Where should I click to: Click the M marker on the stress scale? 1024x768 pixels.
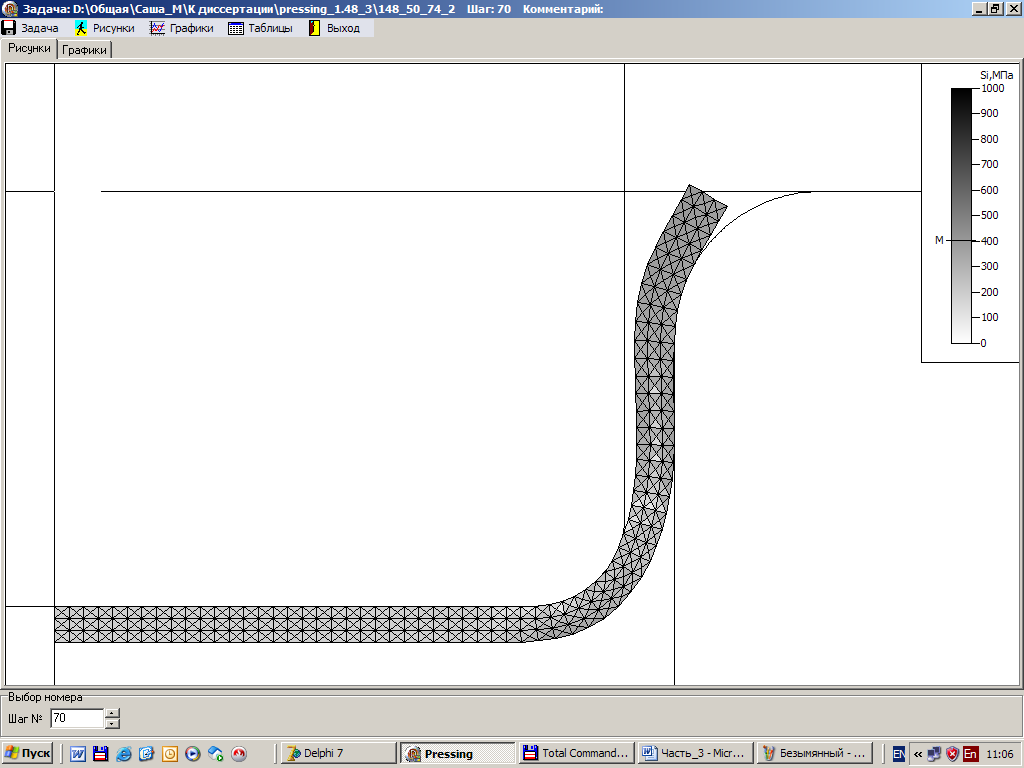click(939, 241)
